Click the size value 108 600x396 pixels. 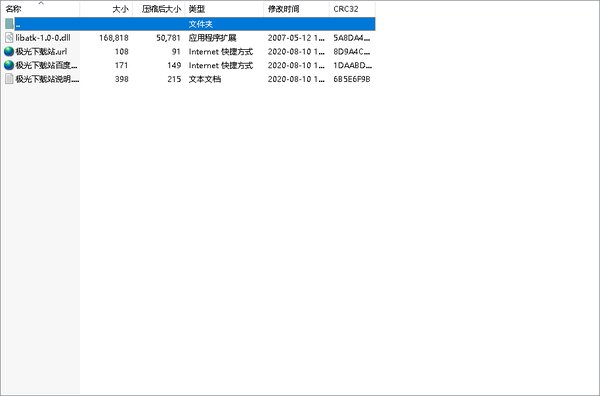122,51
